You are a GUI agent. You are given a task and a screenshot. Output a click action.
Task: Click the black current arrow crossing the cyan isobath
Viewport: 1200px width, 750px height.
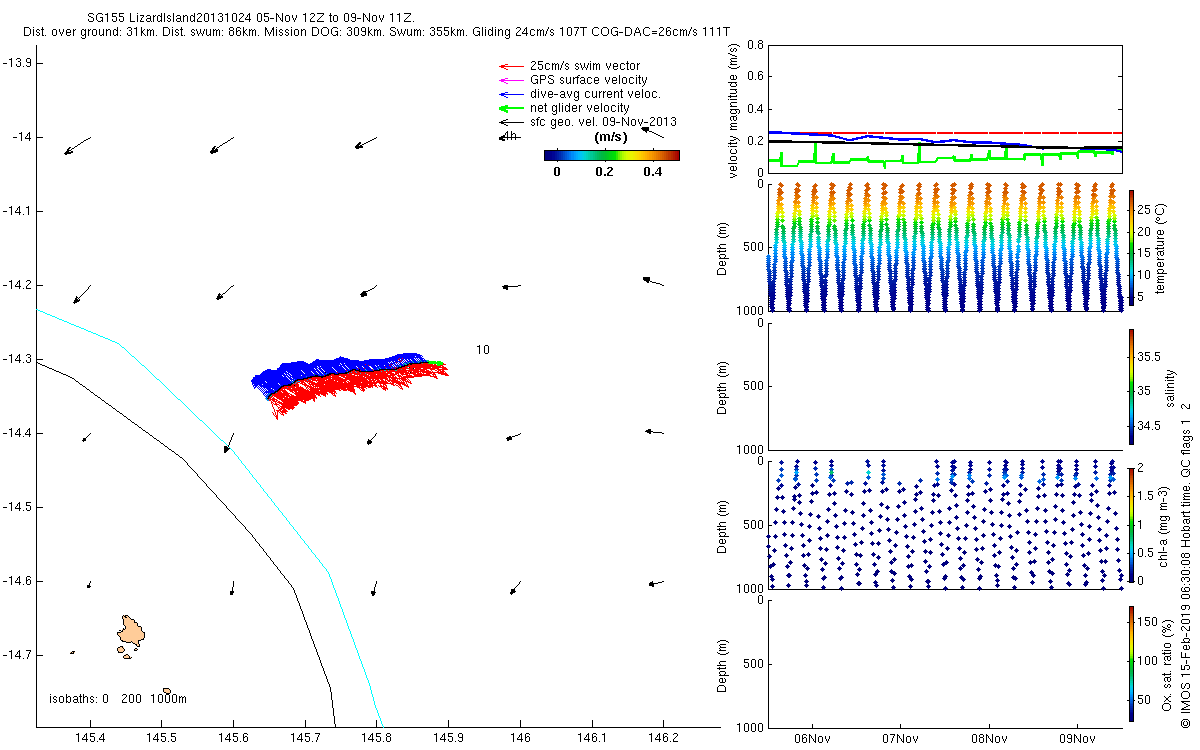[x=229, y=443]
